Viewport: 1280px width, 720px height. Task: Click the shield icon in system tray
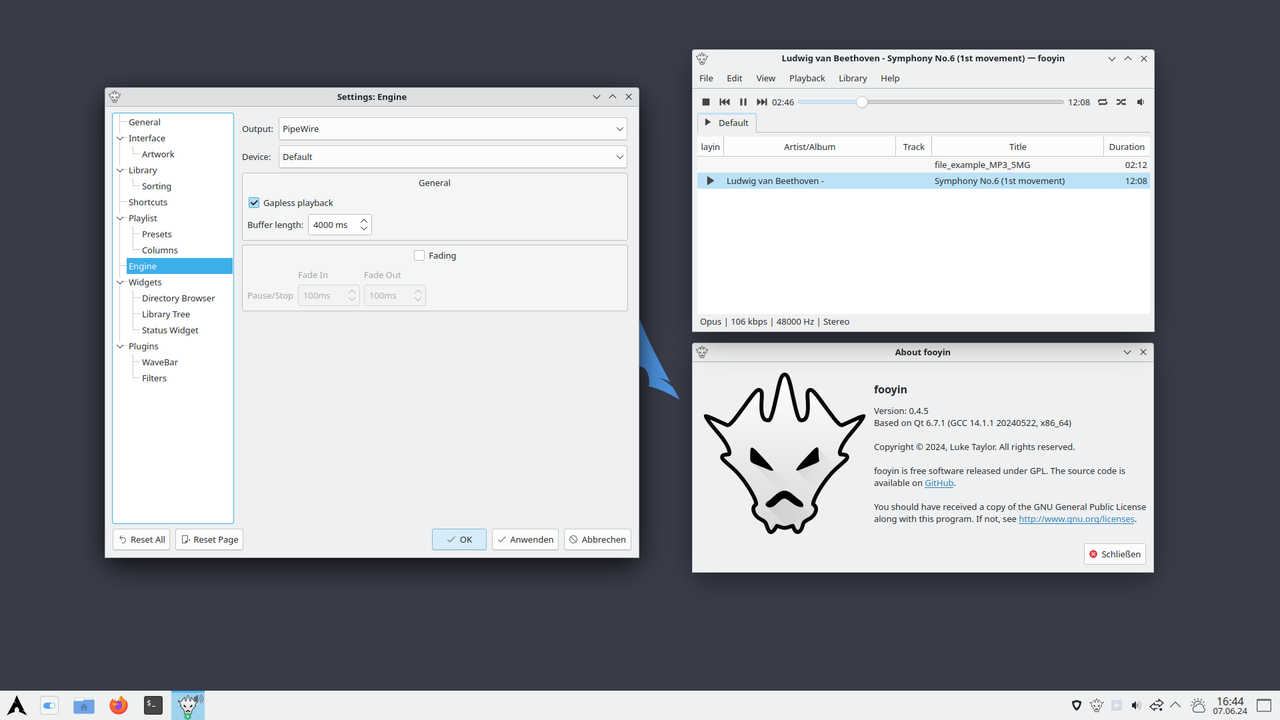pos(1077,705)
